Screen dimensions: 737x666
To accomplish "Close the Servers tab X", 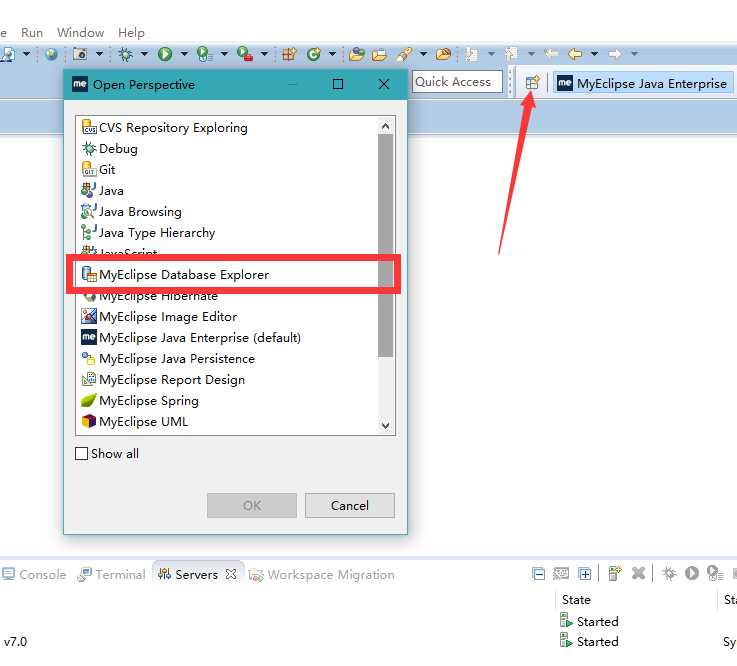I will coord(231,574).
